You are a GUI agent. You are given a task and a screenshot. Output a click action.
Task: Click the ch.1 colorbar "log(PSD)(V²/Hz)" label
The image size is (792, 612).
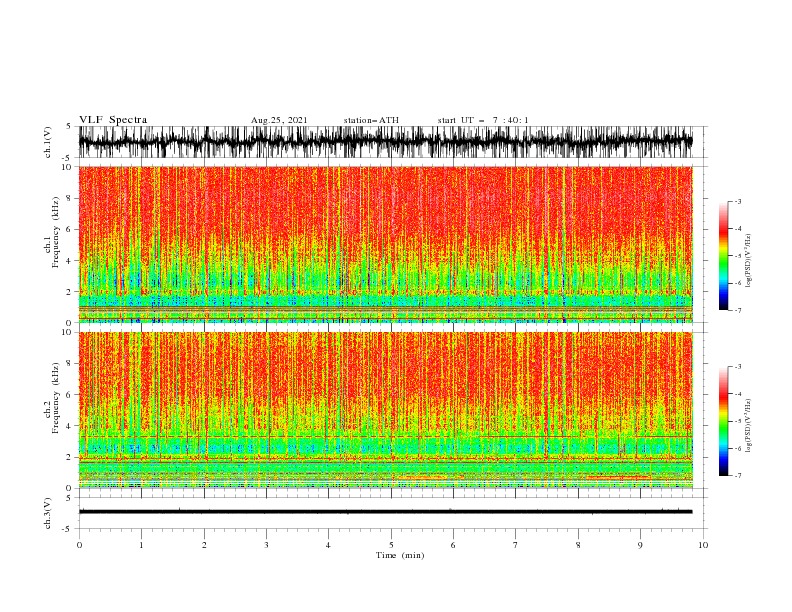click(x=748, y=261)
